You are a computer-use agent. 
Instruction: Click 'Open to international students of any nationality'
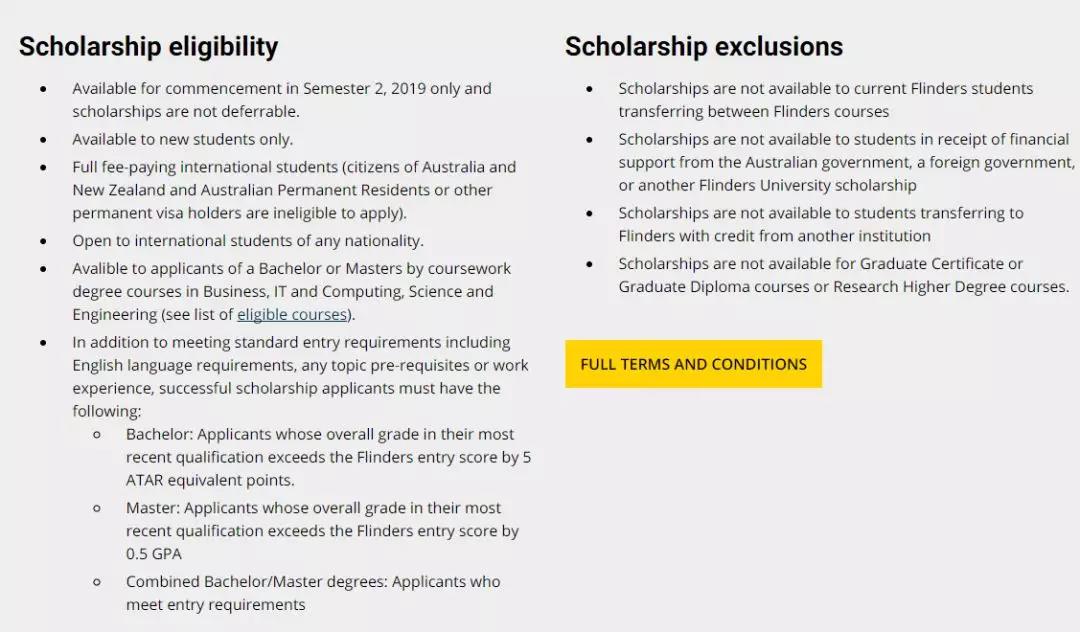tap(248, 241)
